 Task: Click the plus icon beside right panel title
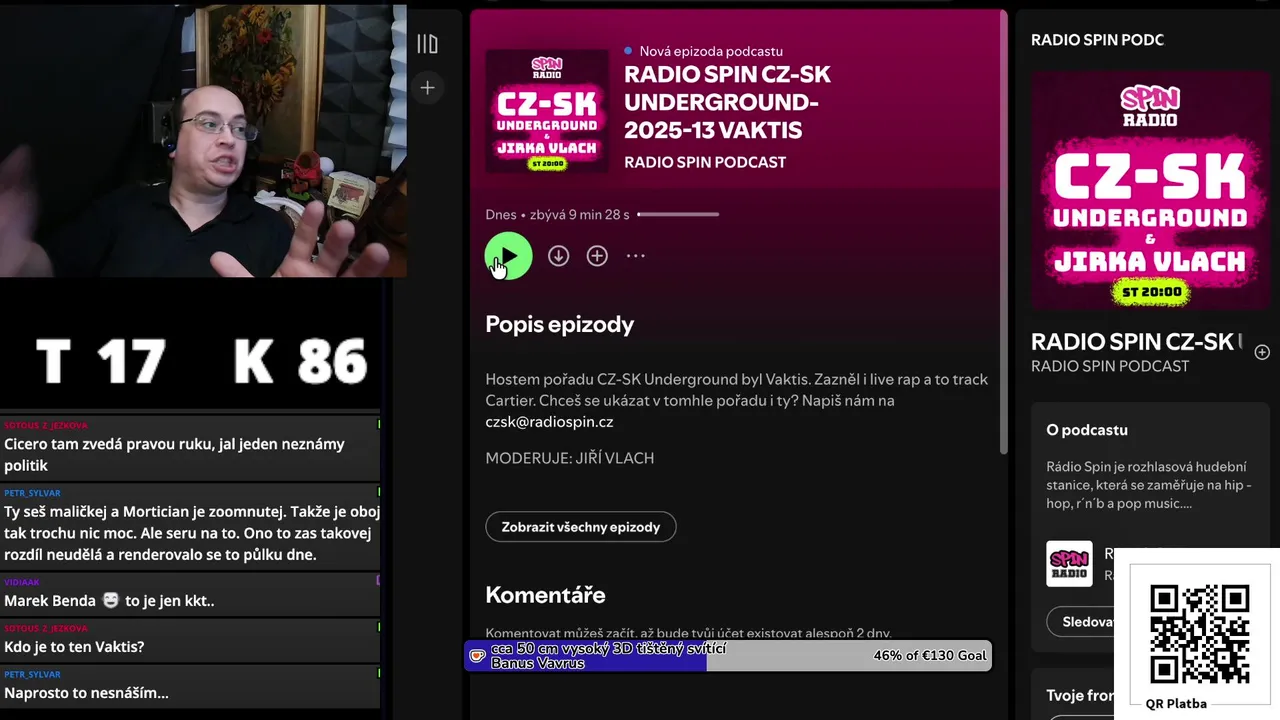tap(1262, 352)
